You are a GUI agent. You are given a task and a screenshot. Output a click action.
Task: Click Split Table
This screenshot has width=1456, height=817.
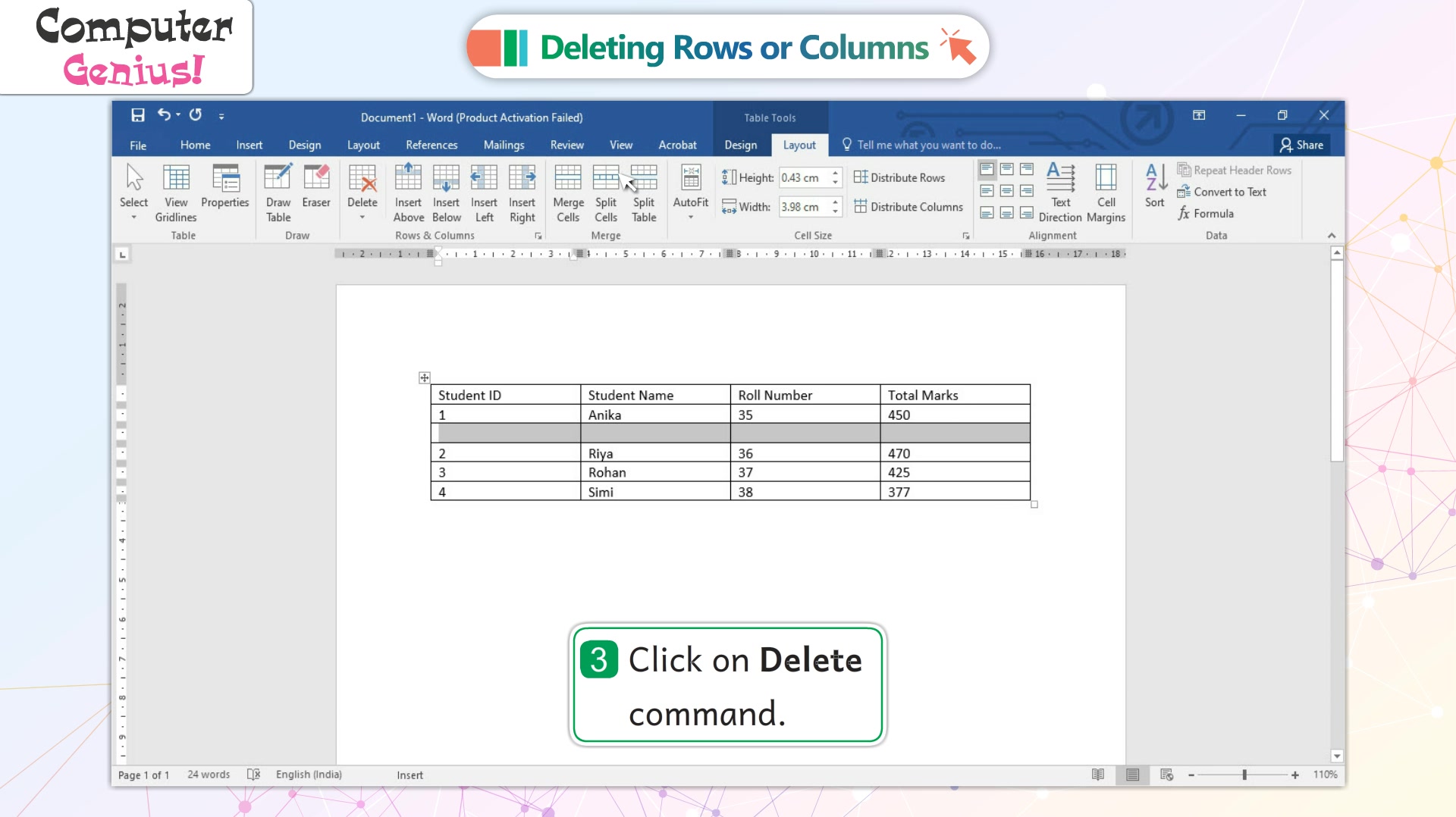point(644,193)
